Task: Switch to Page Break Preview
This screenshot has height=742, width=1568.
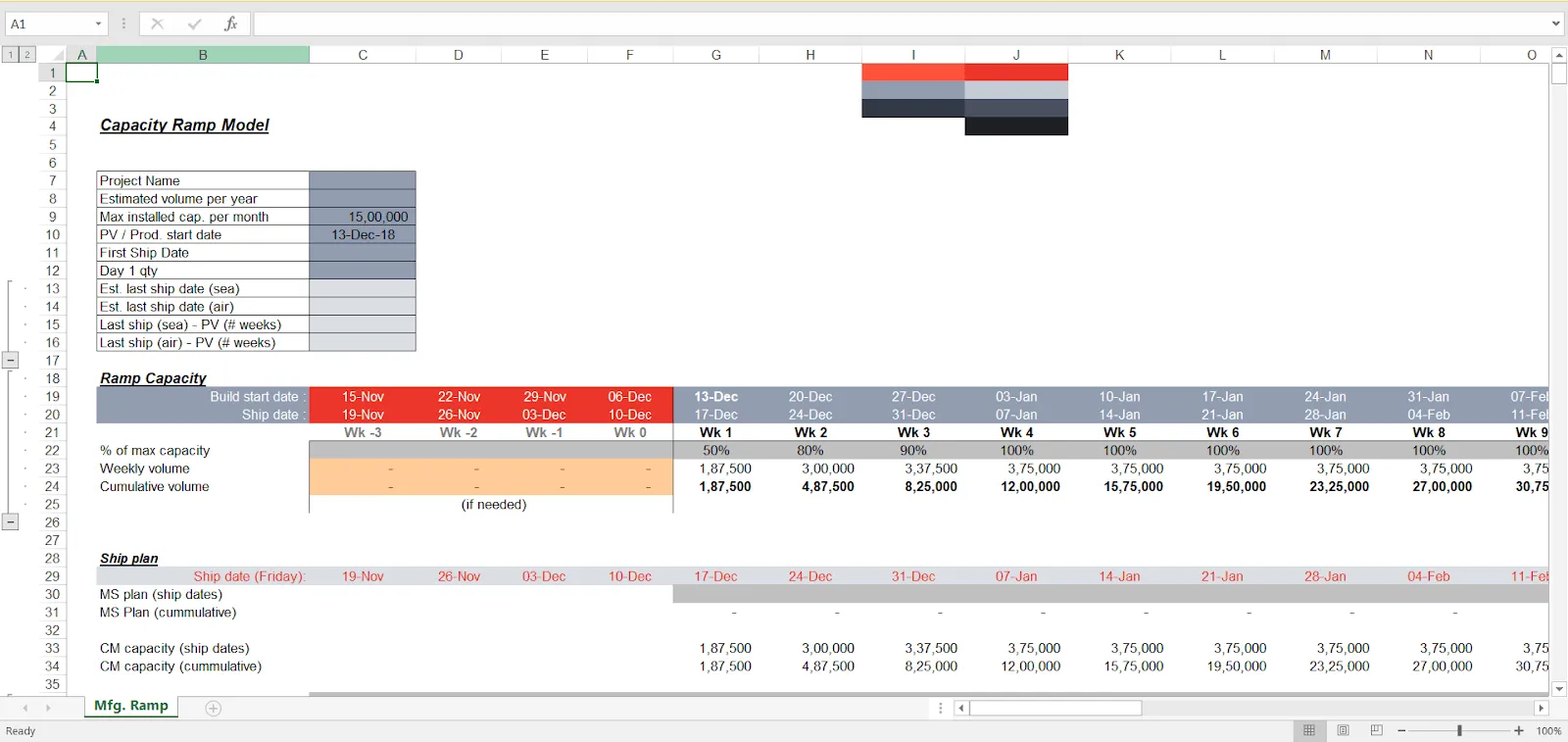Action: pos(1377,731)
